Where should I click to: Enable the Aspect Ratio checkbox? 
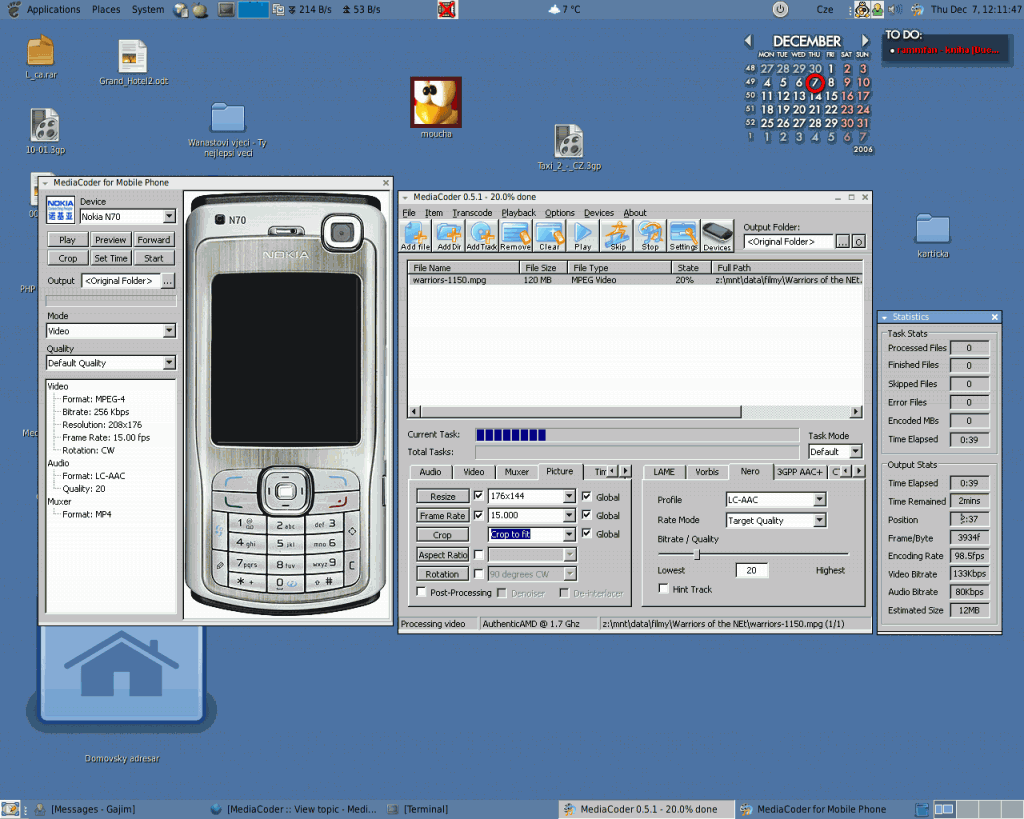(478, 554)
